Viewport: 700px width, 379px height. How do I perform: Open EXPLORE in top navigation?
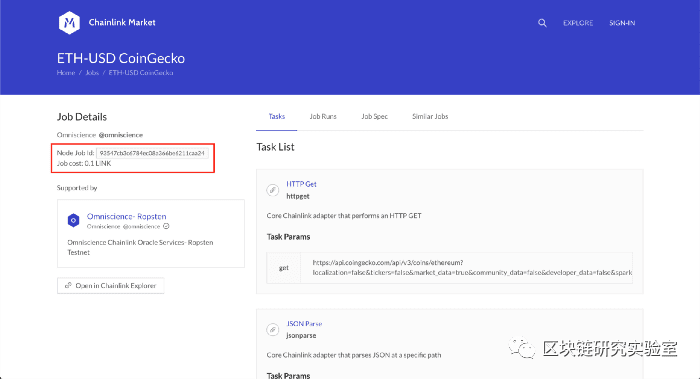pyautogui.click(x=578, y=23)
